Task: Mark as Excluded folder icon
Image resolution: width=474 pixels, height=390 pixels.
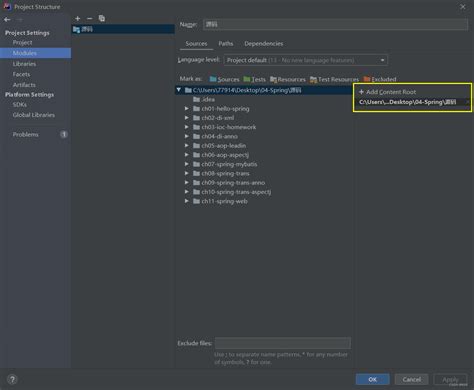Action: pyautogui.click(x=367, y=79)
